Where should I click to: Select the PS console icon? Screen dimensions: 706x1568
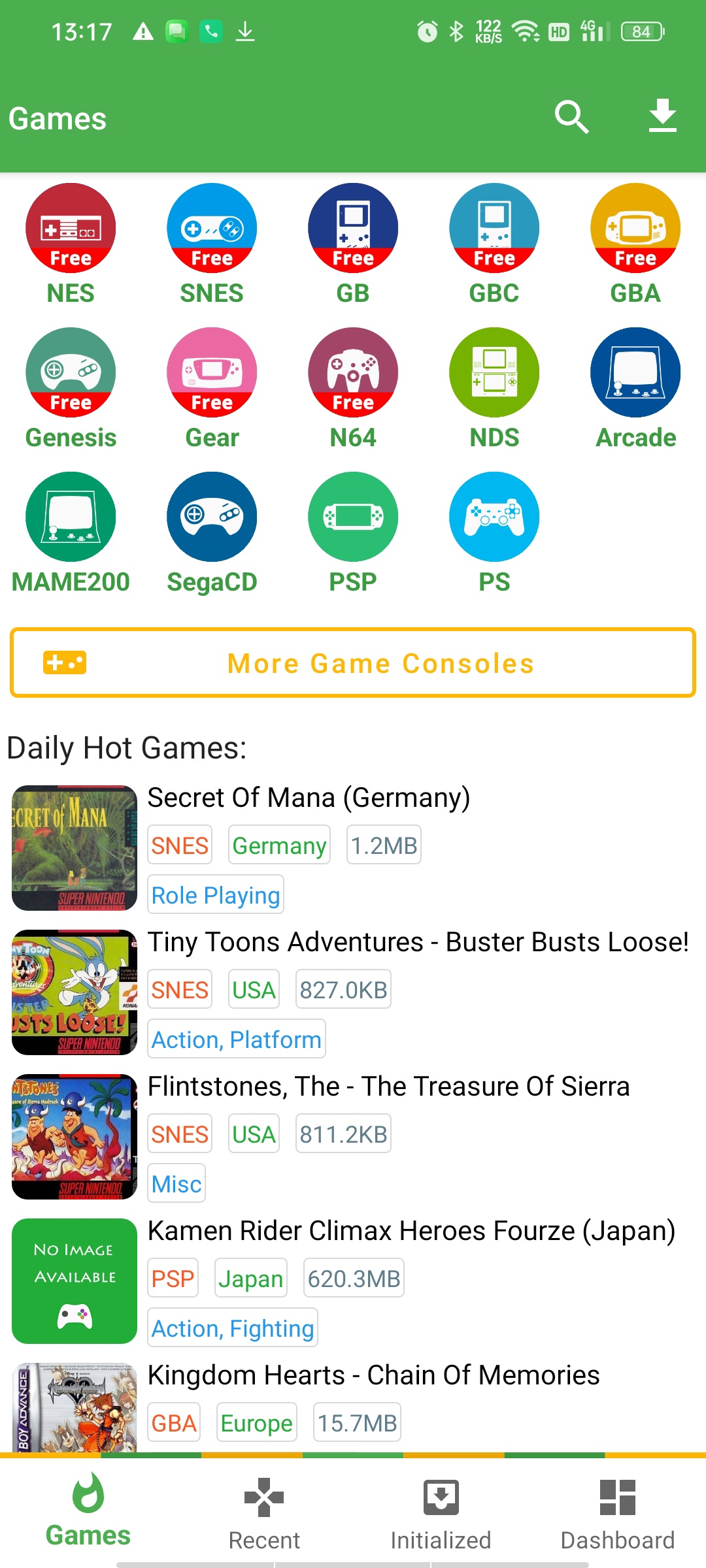[494, 516]
